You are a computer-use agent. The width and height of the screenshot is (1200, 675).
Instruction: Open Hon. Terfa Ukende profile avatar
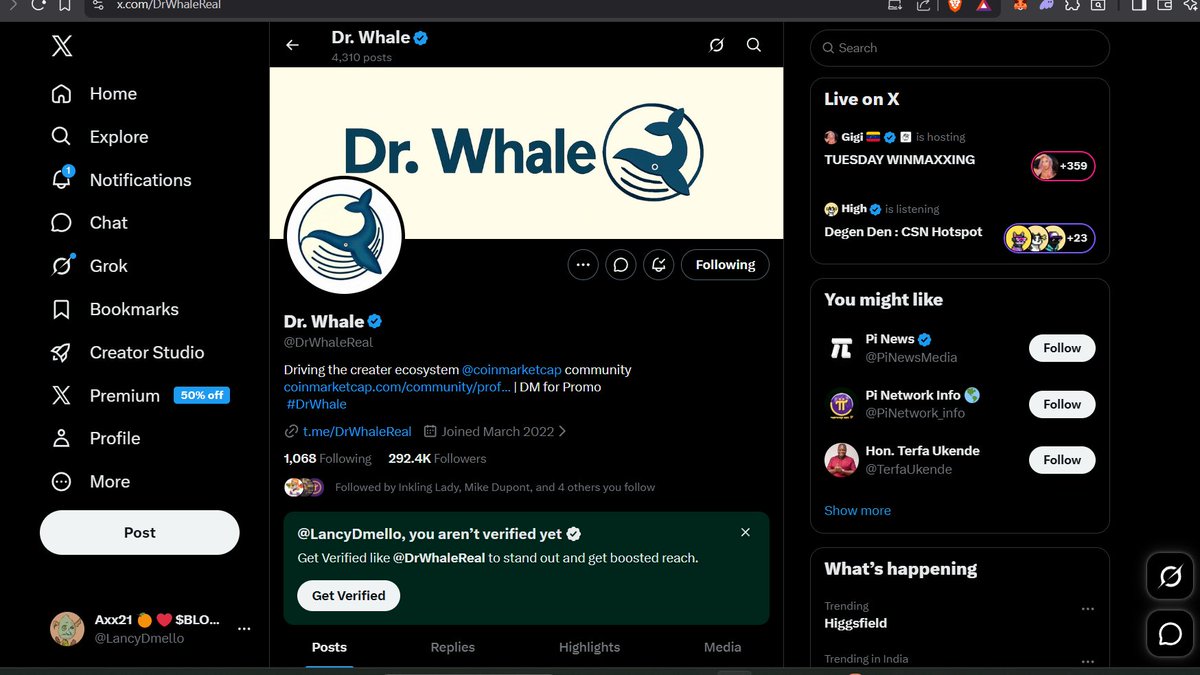pos(841,460)
